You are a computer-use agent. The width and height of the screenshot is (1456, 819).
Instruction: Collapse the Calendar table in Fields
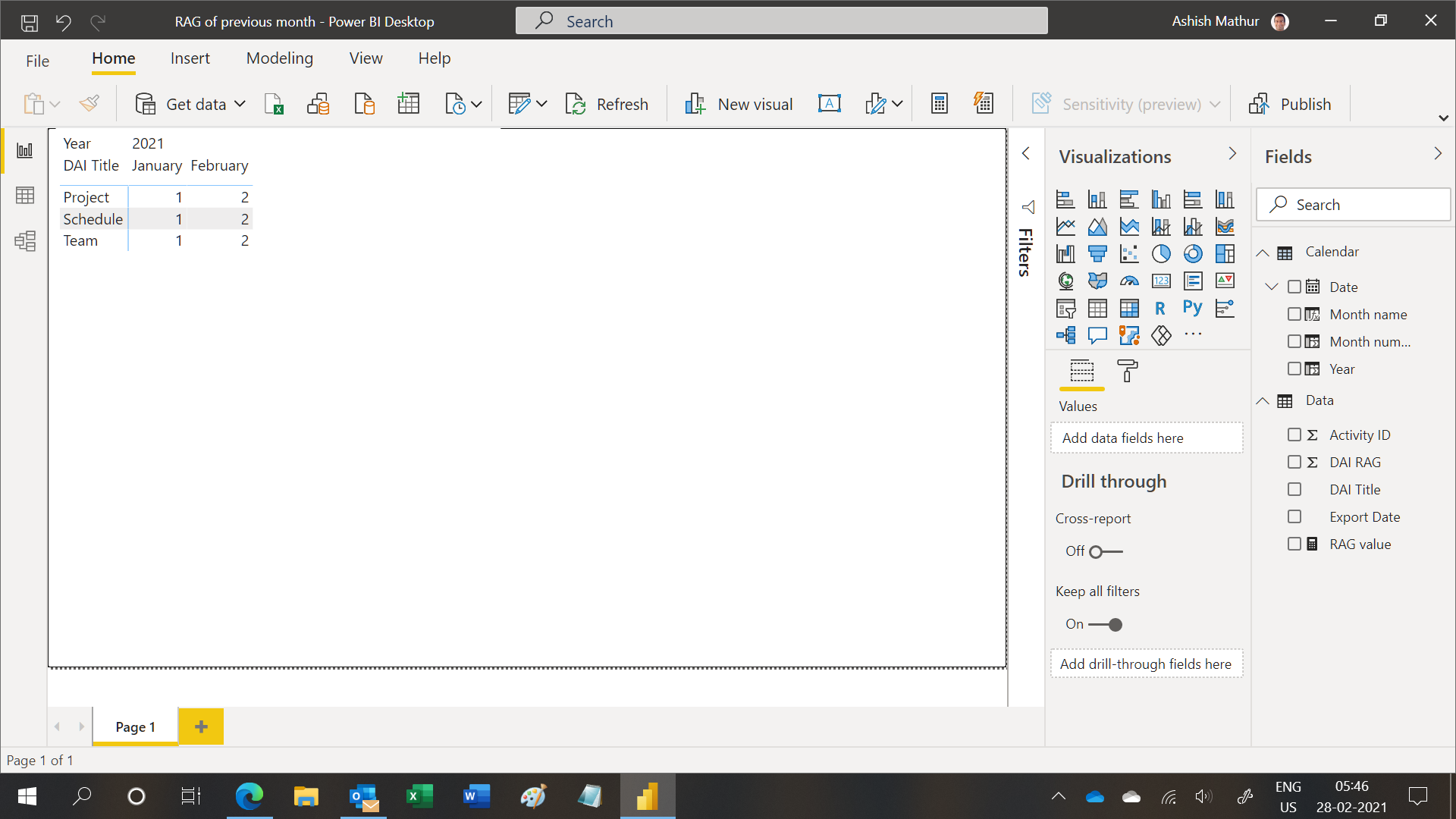(x=1263, y=253)
